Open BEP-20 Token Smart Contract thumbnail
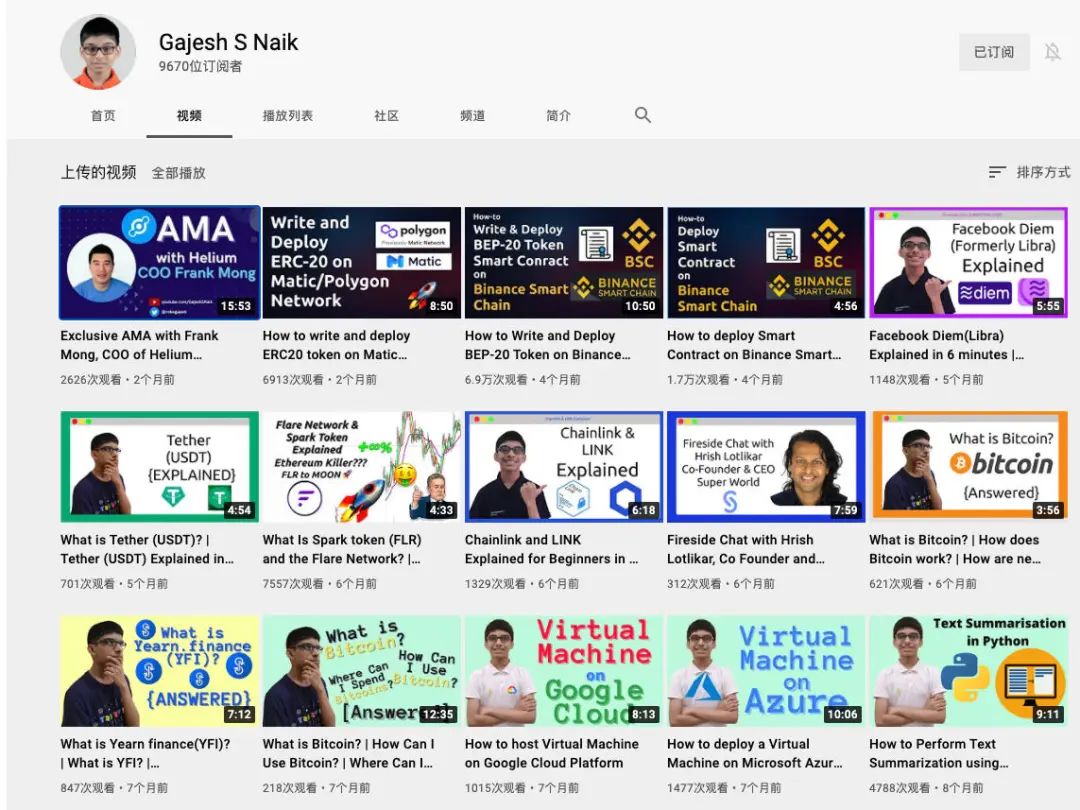 coord(564,262)
